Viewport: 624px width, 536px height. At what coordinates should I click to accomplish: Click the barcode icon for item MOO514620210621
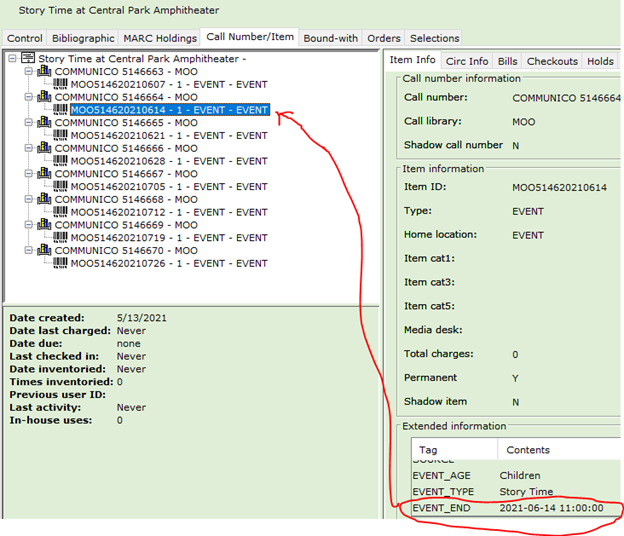[x=60, y=136]
